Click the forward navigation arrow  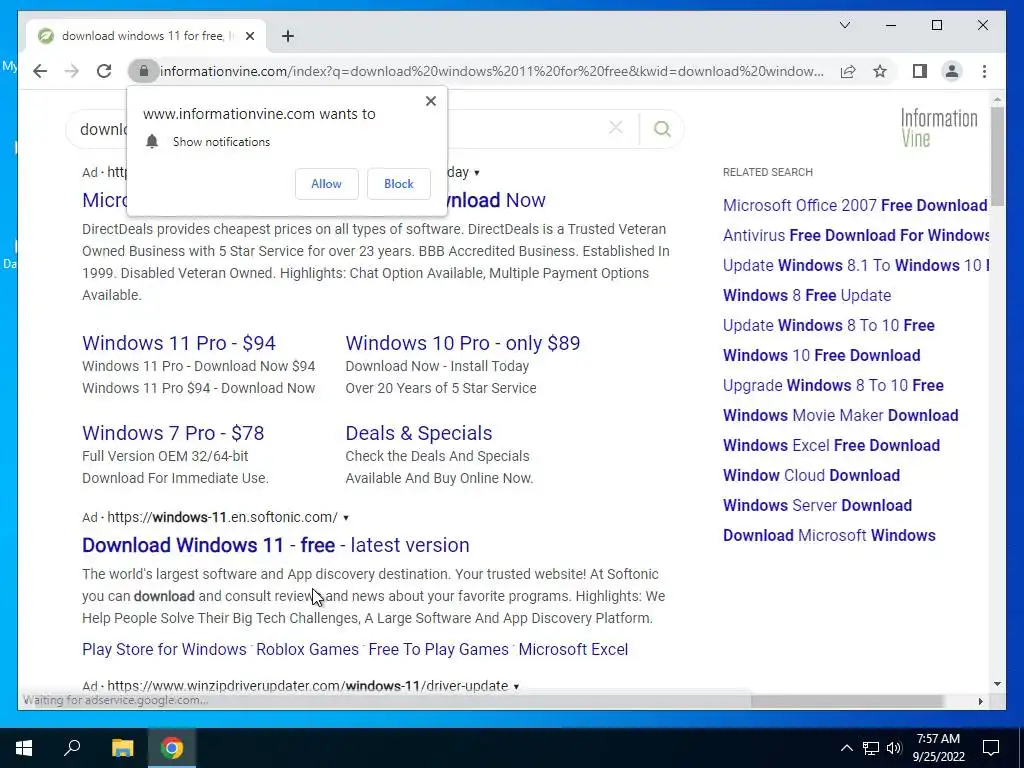(72, 71)
